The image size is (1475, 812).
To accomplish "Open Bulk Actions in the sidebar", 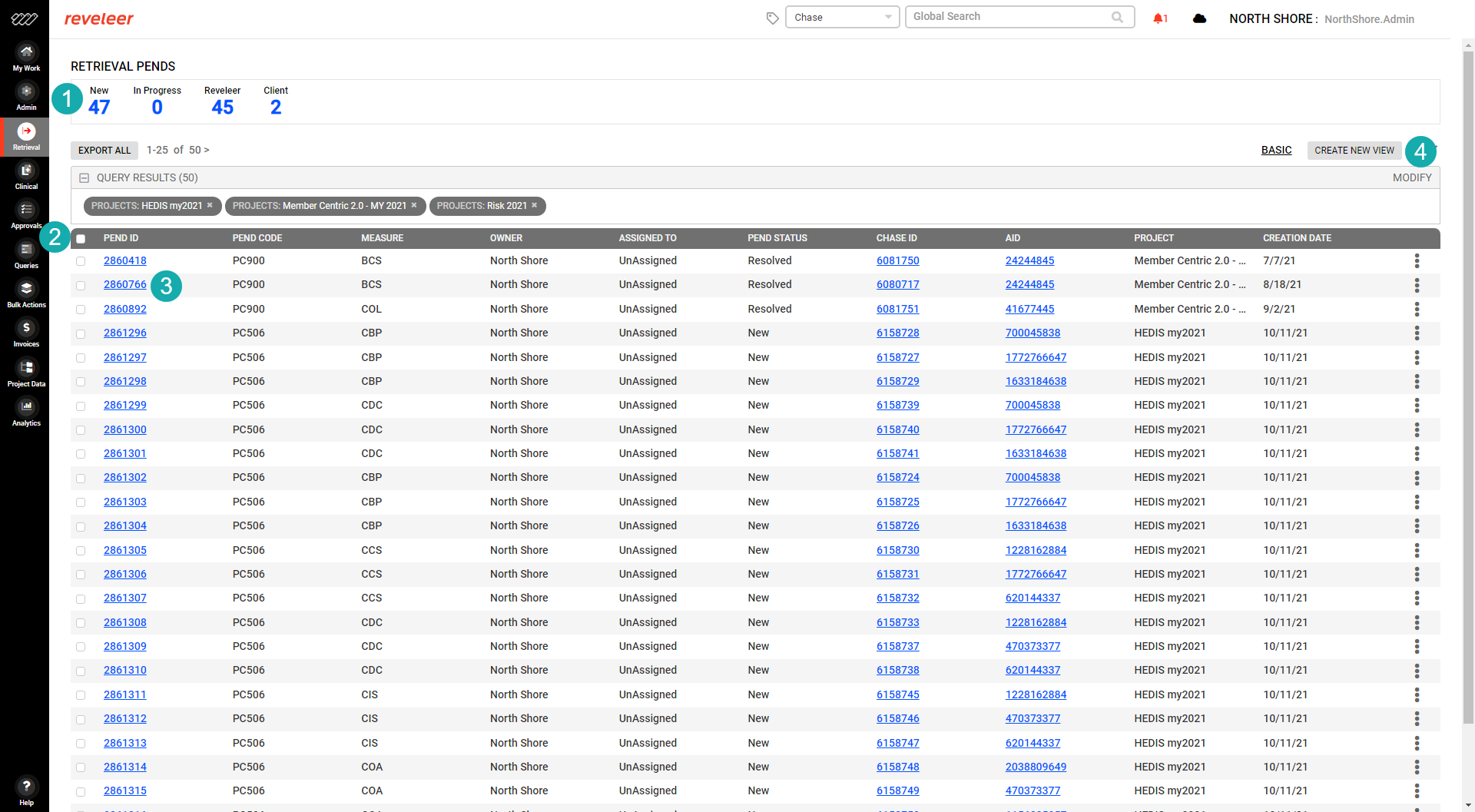I will (x=26, y=294).
